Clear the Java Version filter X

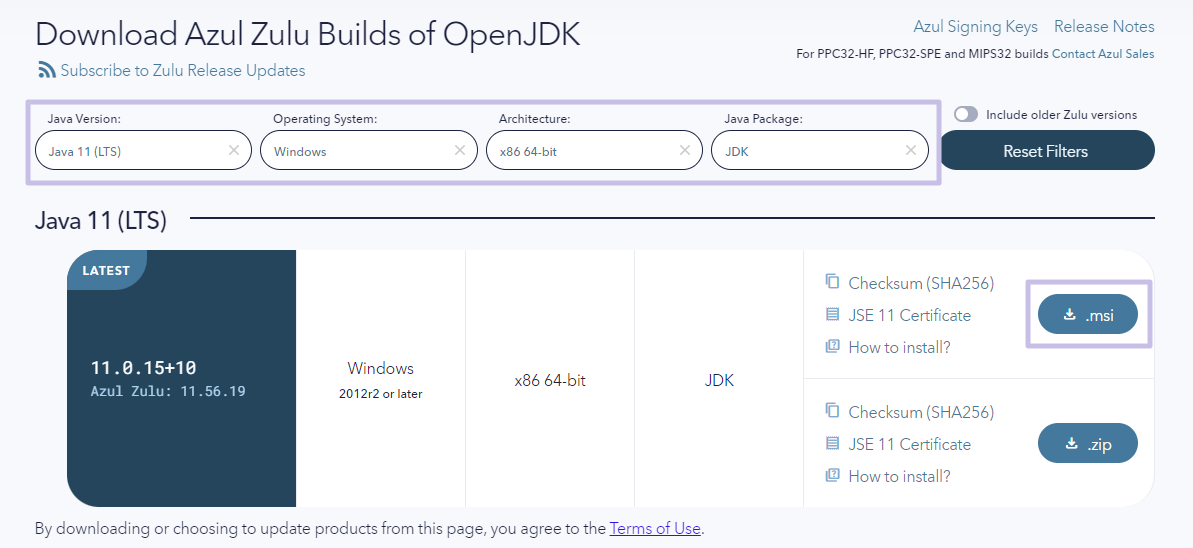tap(234, 150)
